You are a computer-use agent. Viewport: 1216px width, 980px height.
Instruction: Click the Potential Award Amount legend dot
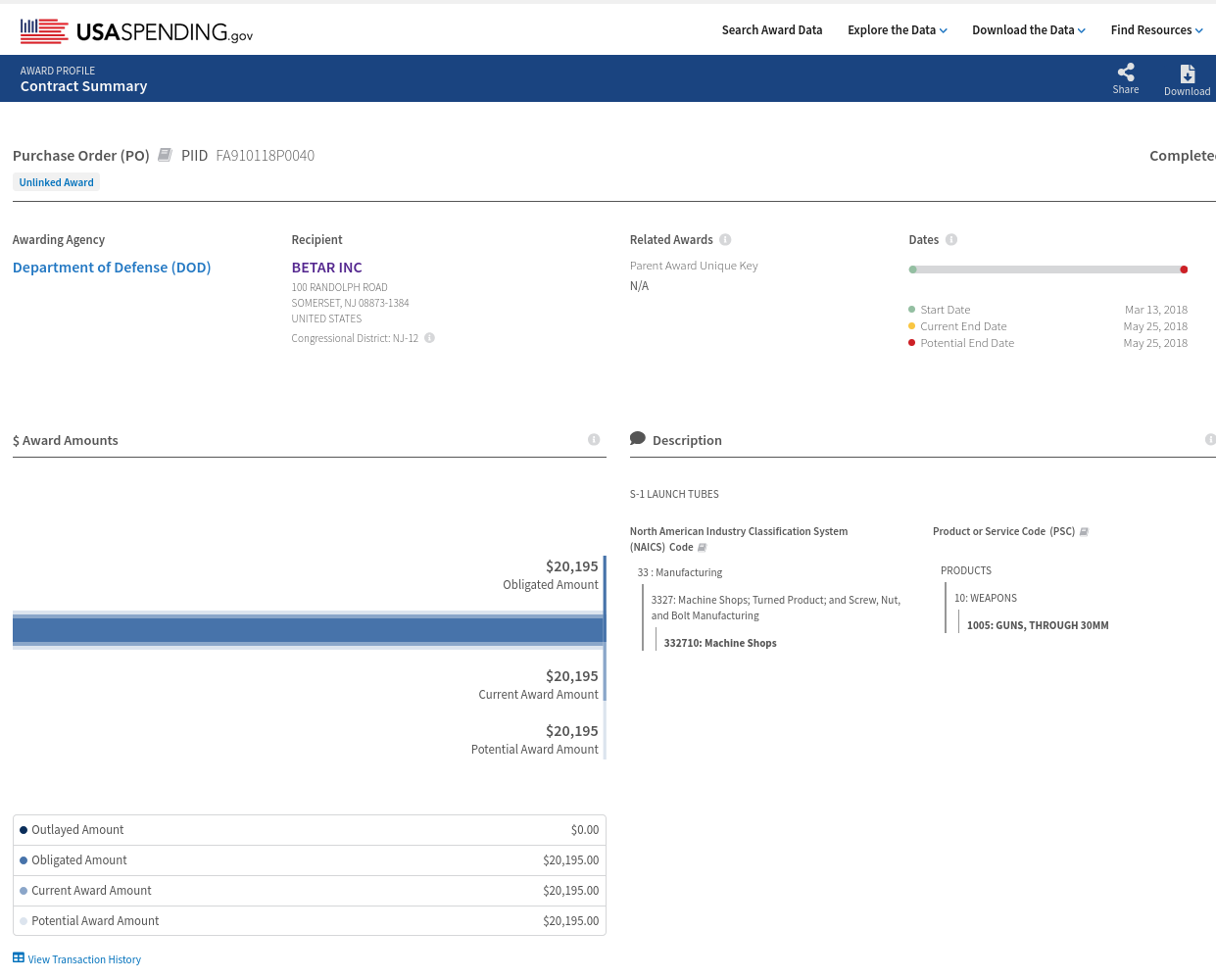pyautogui.click(x=24, y=921)
